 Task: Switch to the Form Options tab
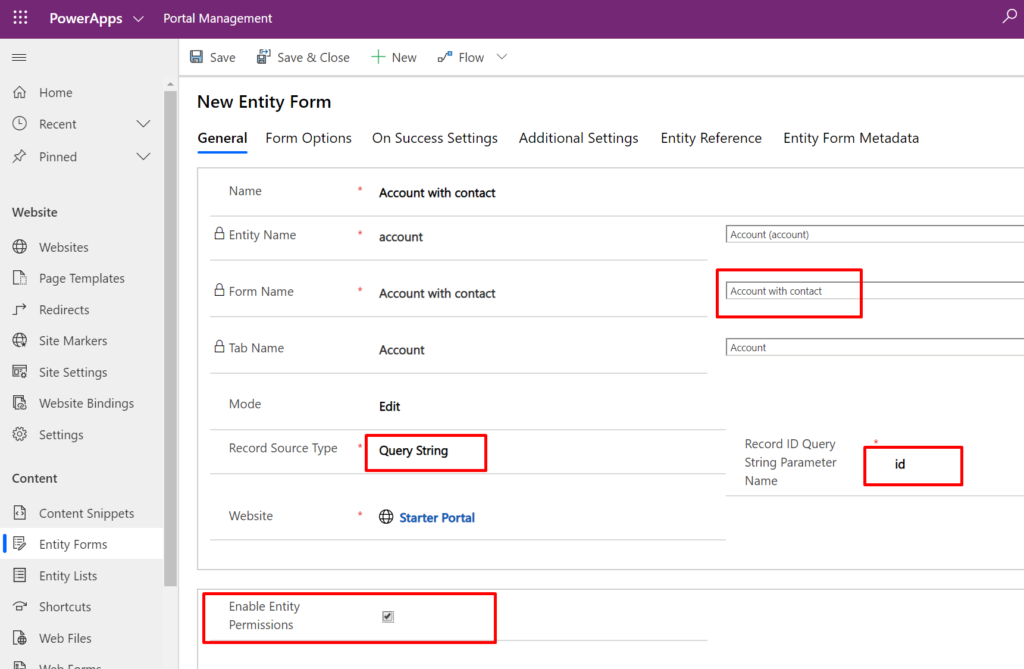[308, 139]
